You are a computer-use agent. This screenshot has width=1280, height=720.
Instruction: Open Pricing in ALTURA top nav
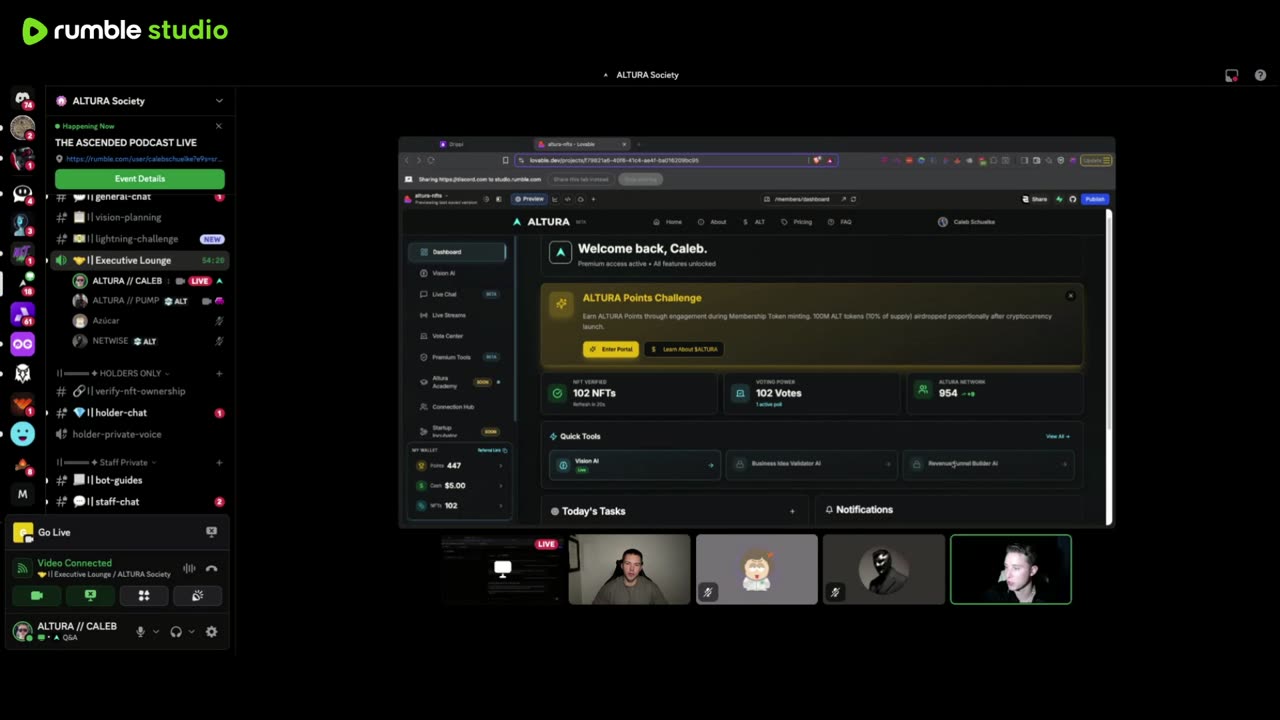(797, 222)
